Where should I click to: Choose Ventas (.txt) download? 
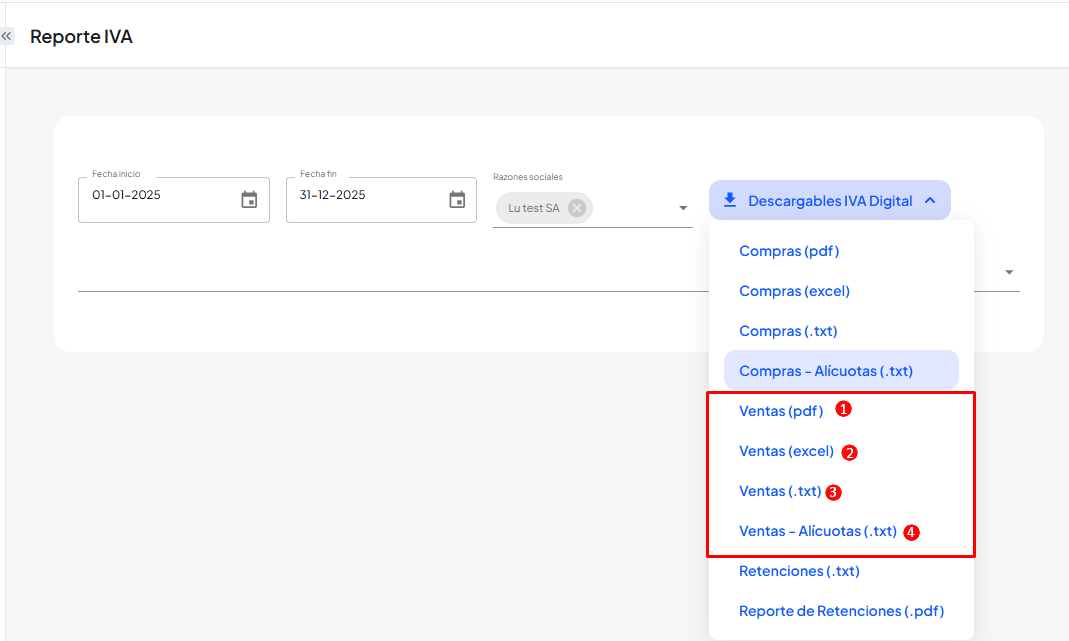780,491
